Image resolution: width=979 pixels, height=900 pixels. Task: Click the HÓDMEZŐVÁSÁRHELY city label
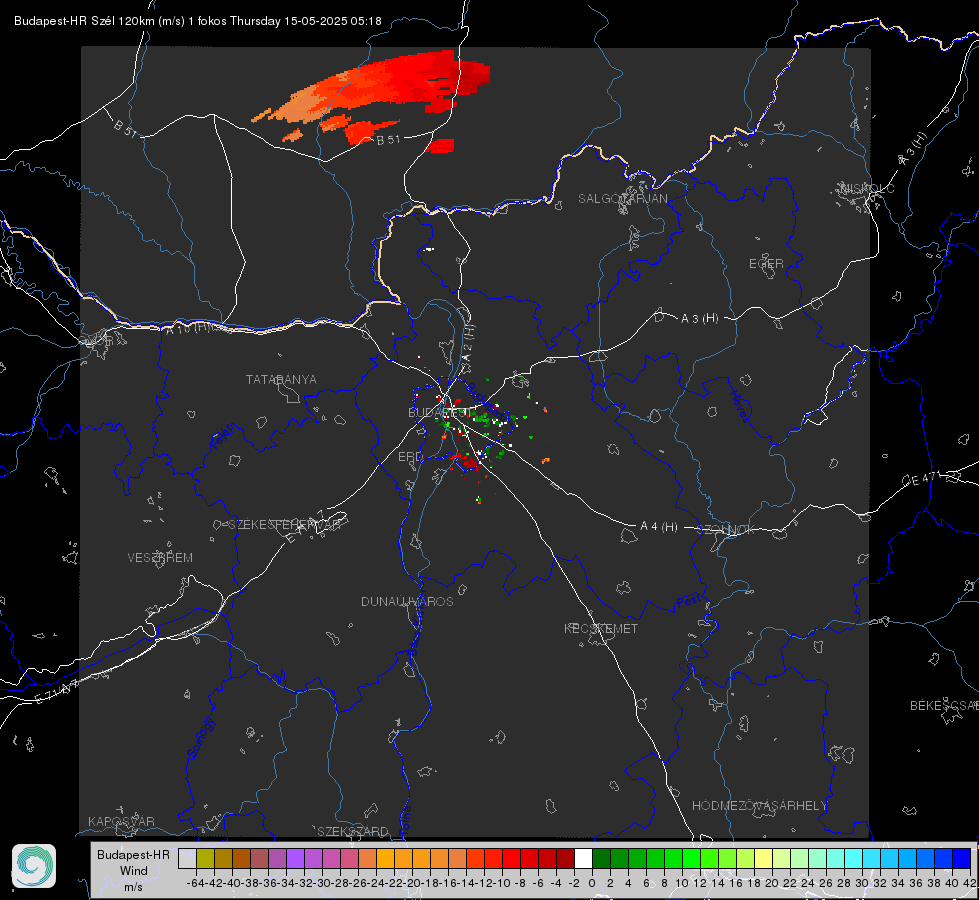pos(759,806)
